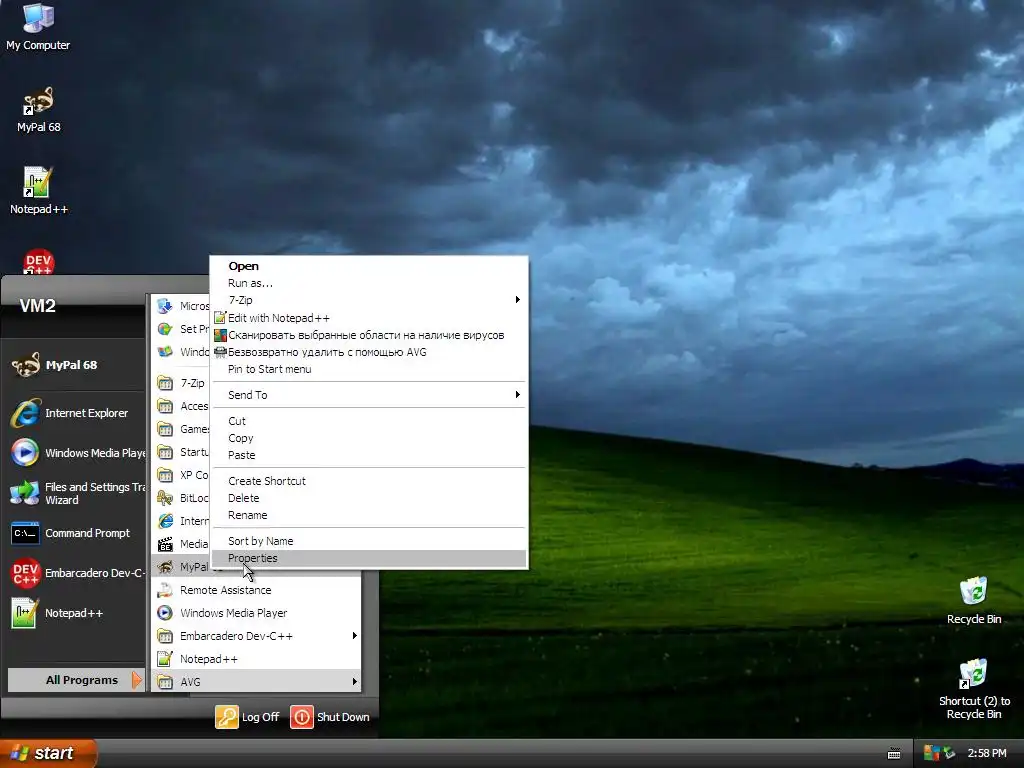Select the Notepad++ desktop shortcut
The width and height of the screenshot is (1024, 768).
pyautogui.click(x=39, y=191)
